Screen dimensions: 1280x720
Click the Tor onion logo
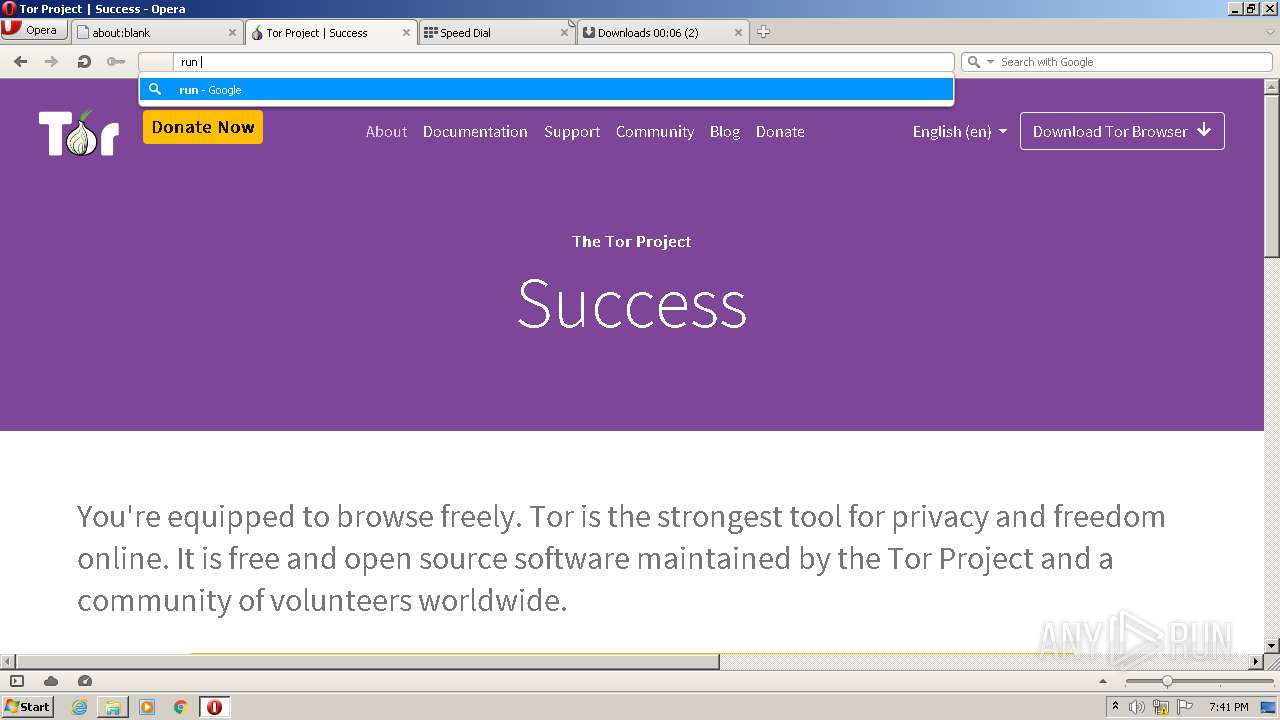click(79, 132)
